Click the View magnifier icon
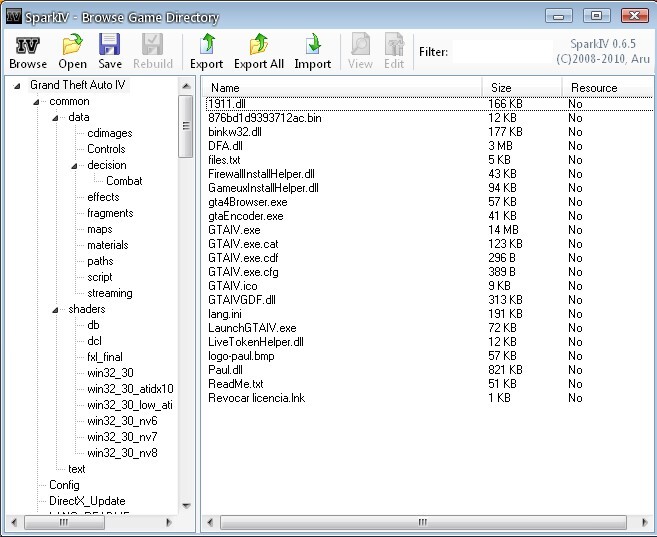 point(360,44)
